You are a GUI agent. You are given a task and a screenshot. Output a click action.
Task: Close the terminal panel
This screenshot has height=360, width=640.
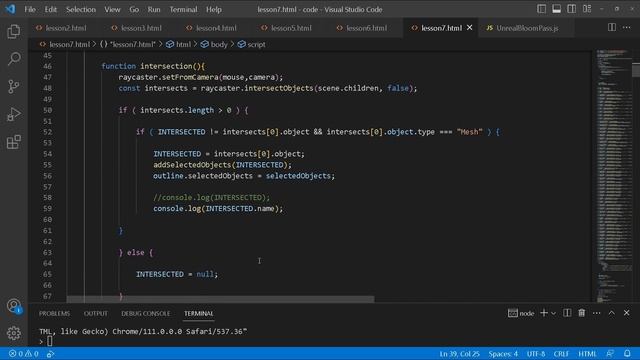pyautogui.click(x=627, y=313)
